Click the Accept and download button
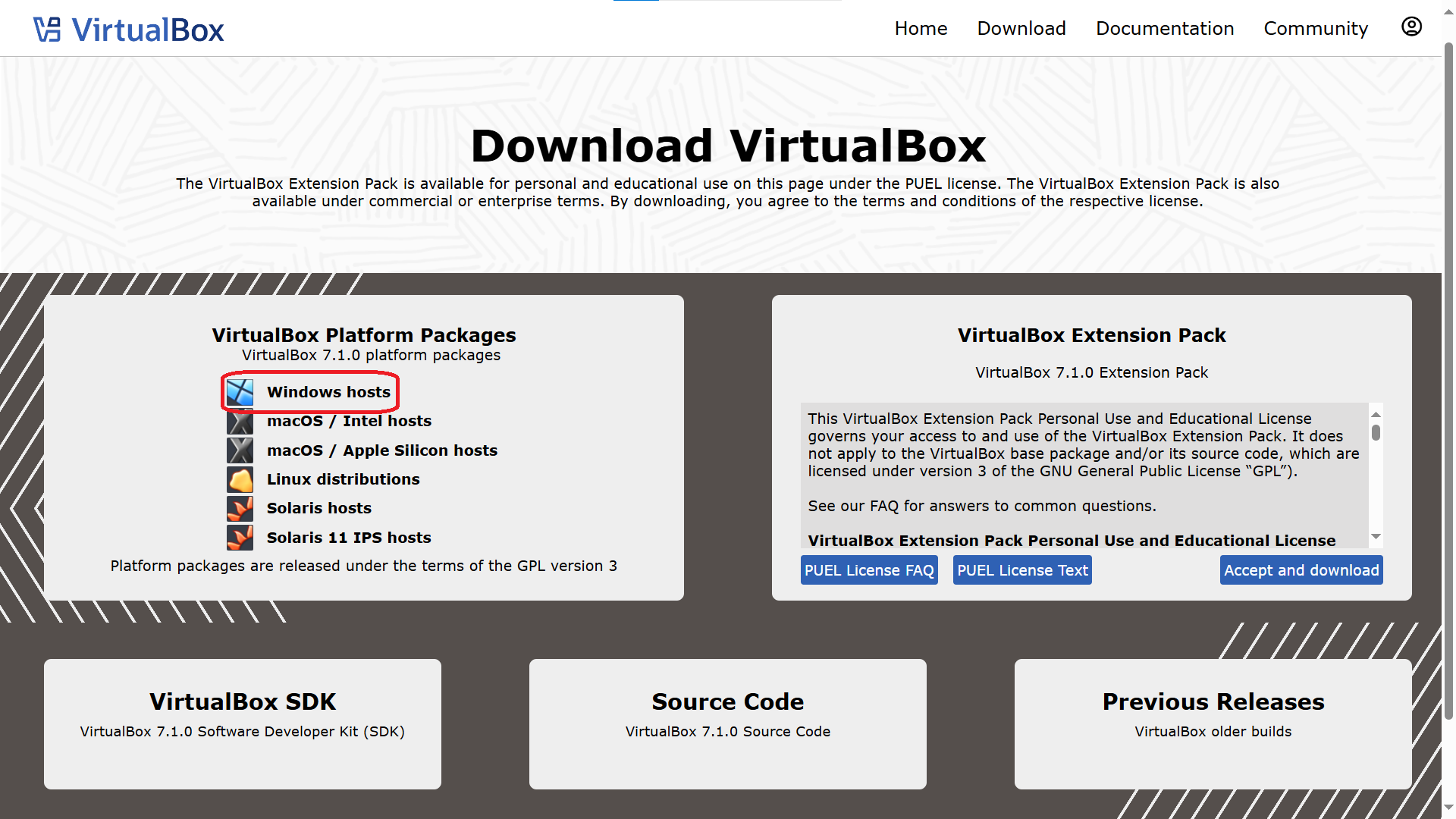 point(1301,570)
